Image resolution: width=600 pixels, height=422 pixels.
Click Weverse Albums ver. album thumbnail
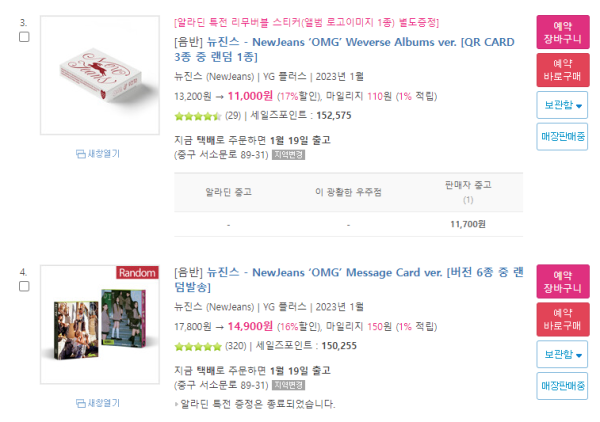[100, 75]
